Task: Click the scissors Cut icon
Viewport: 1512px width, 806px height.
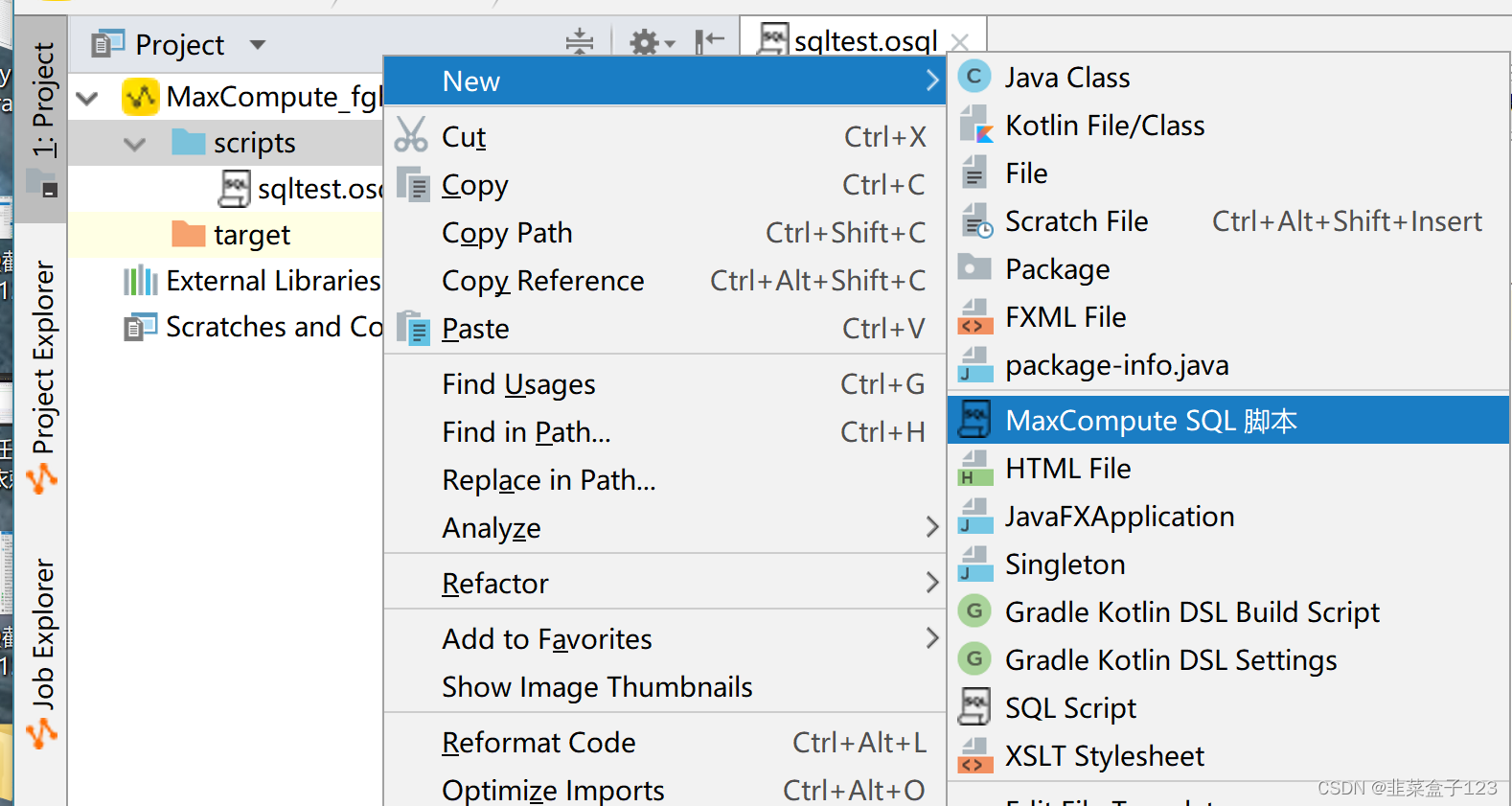Action: click(411, 135)
